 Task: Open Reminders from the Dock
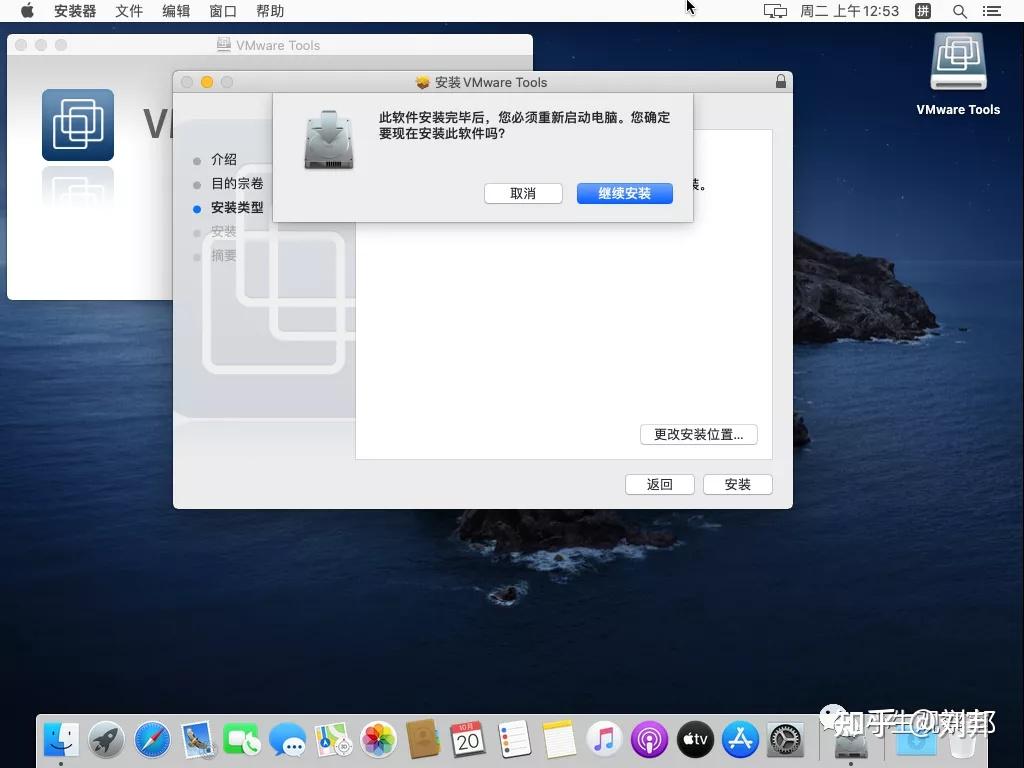[x=514, y=739]
